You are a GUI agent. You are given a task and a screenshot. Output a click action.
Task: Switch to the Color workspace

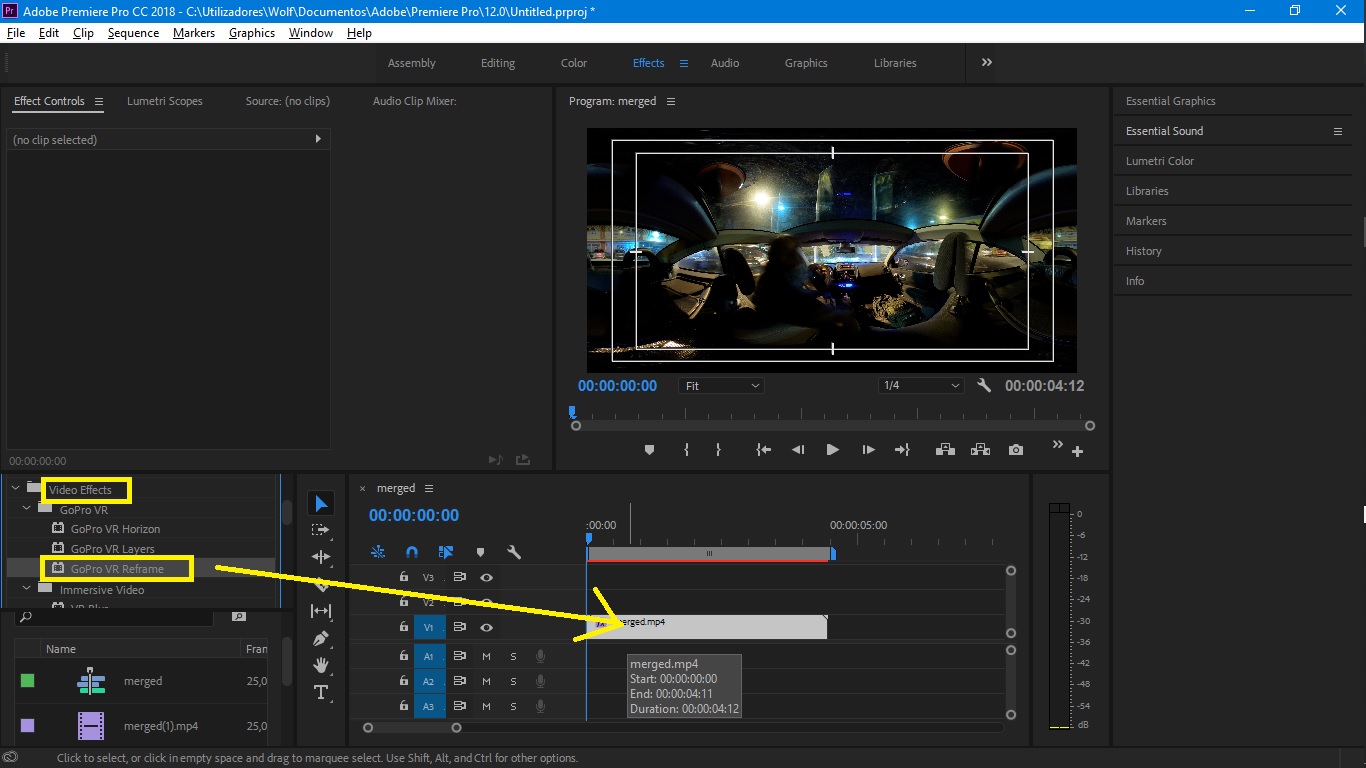pos(574,63)
